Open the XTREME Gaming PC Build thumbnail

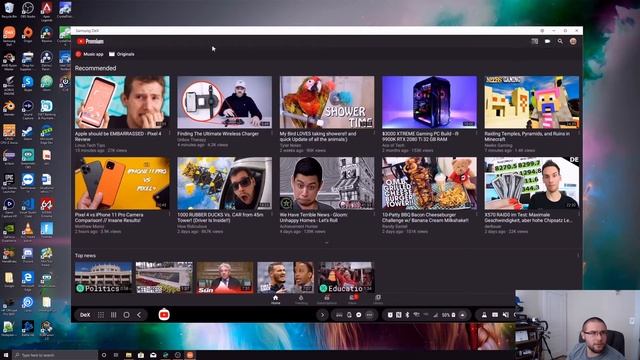point(429,102)
